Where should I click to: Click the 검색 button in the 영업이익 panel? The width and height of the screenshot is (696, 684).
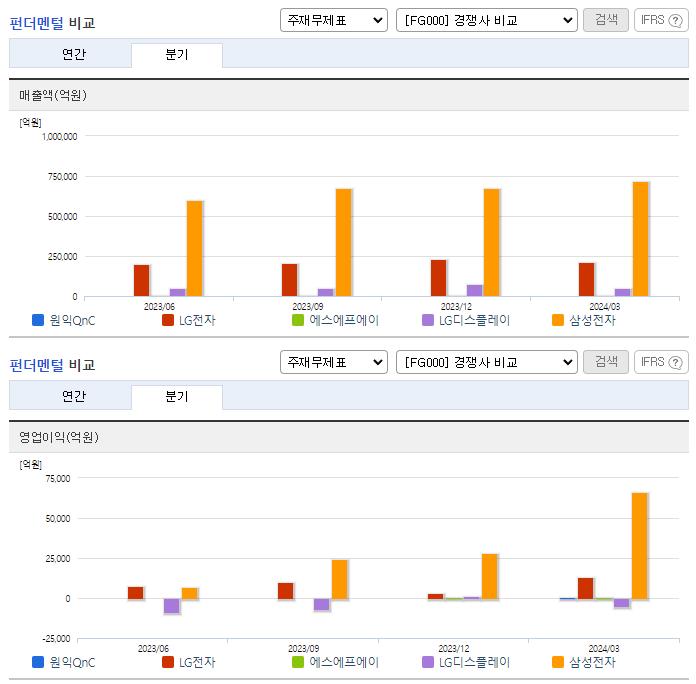[606, 362]
